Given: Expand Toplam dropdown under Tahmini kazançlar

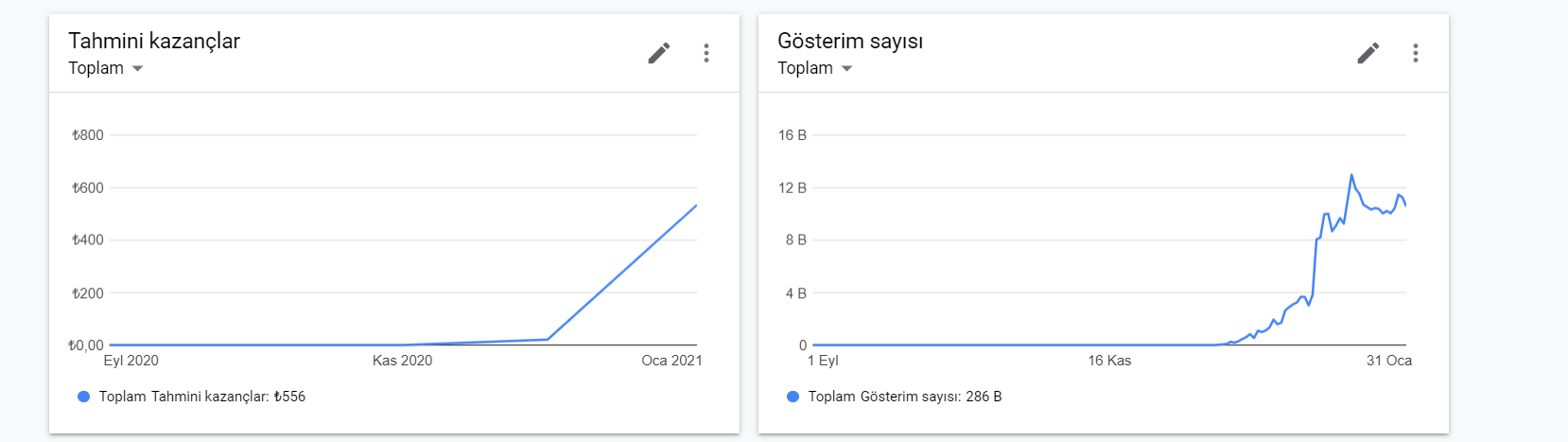Looking at the screenshot, I should tap(105, 68).
